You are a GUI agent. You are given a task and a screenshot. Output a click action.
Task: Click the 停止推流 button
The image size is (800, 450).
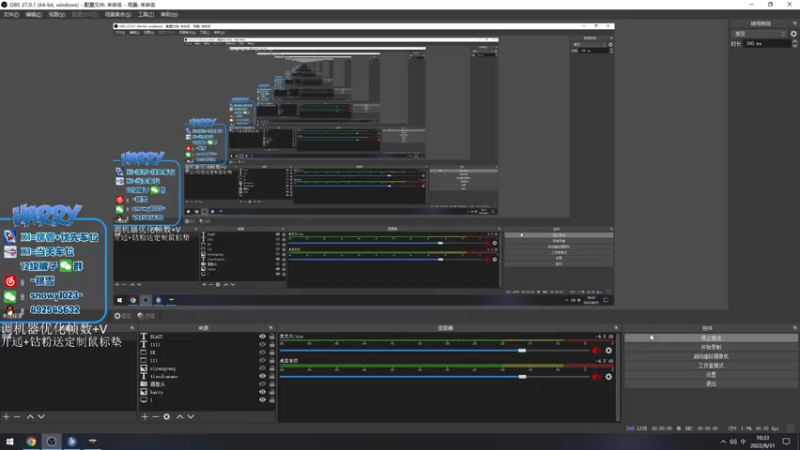tap(711, 338)
